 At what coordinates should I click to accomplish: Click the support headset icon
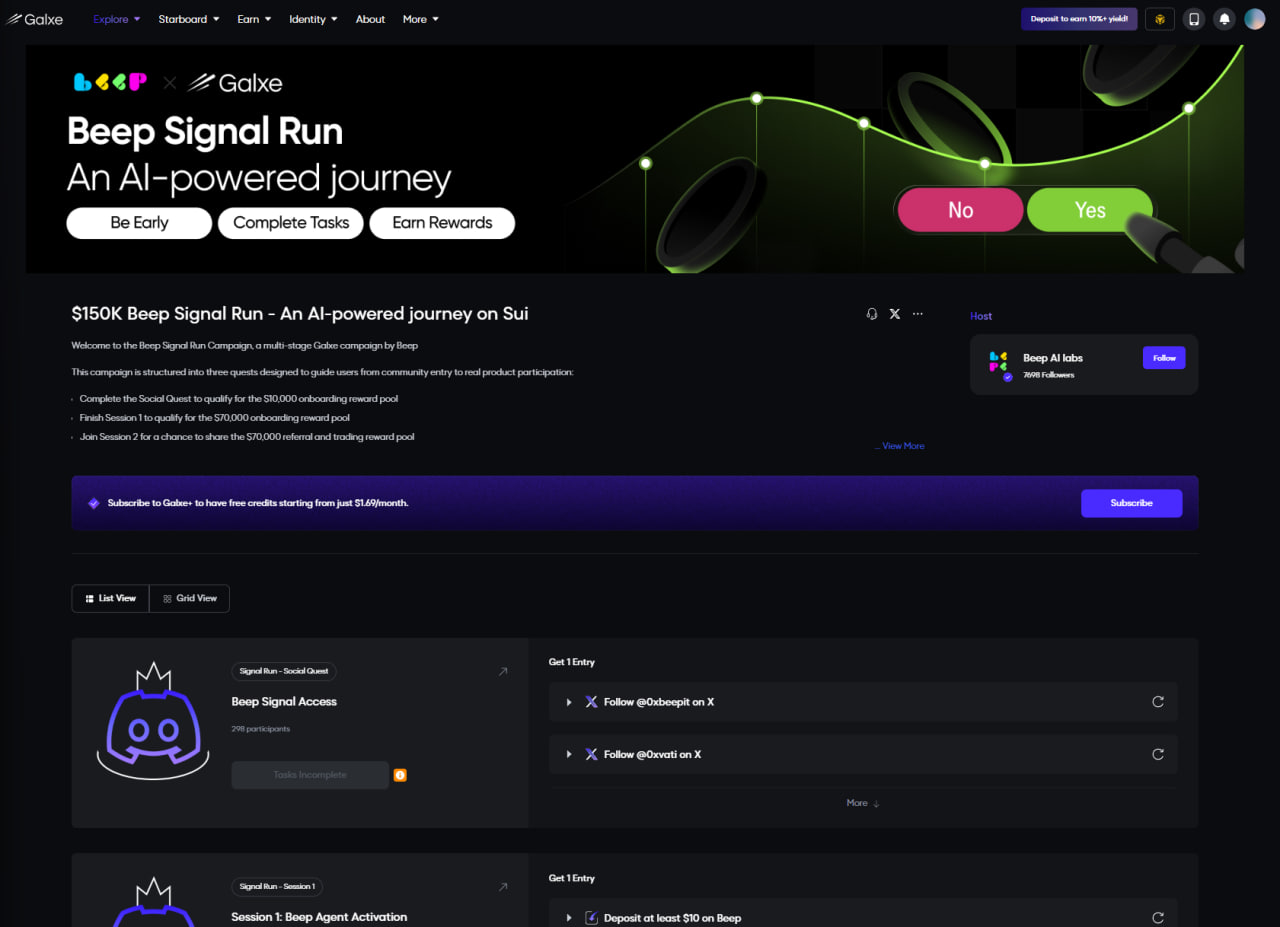(x=871, y=314)
